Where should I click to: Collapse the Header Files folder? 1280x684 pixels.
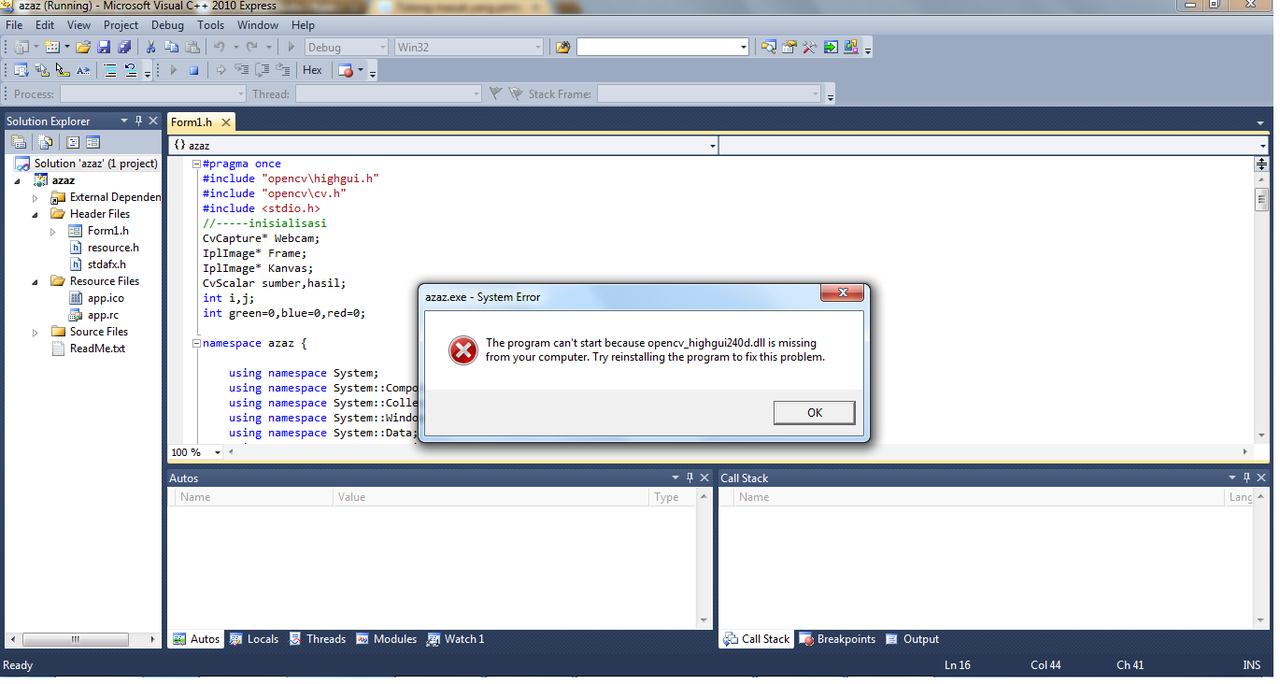[35, 214]
